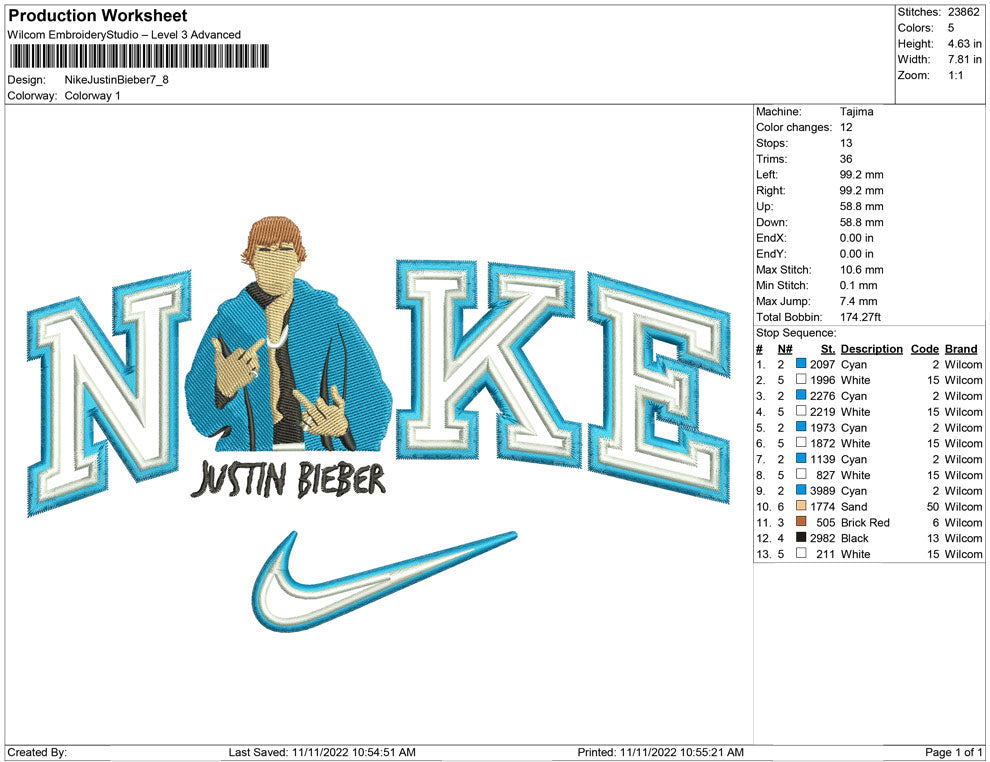The height and width of the screenshot is (762, 990).
Task: Click stitch count 1973 in row 5
Action: pos(823,427)
